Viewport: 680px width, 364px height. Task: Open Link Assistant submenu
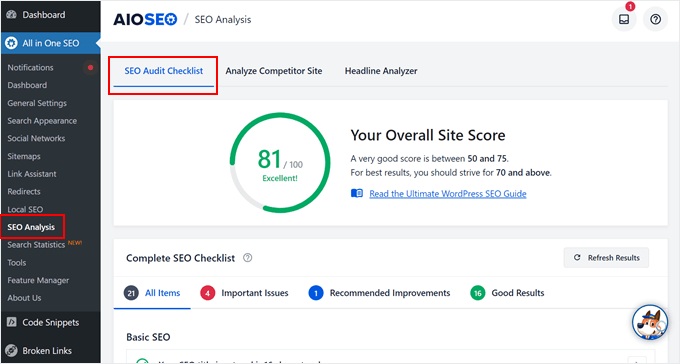click(32, 174)
